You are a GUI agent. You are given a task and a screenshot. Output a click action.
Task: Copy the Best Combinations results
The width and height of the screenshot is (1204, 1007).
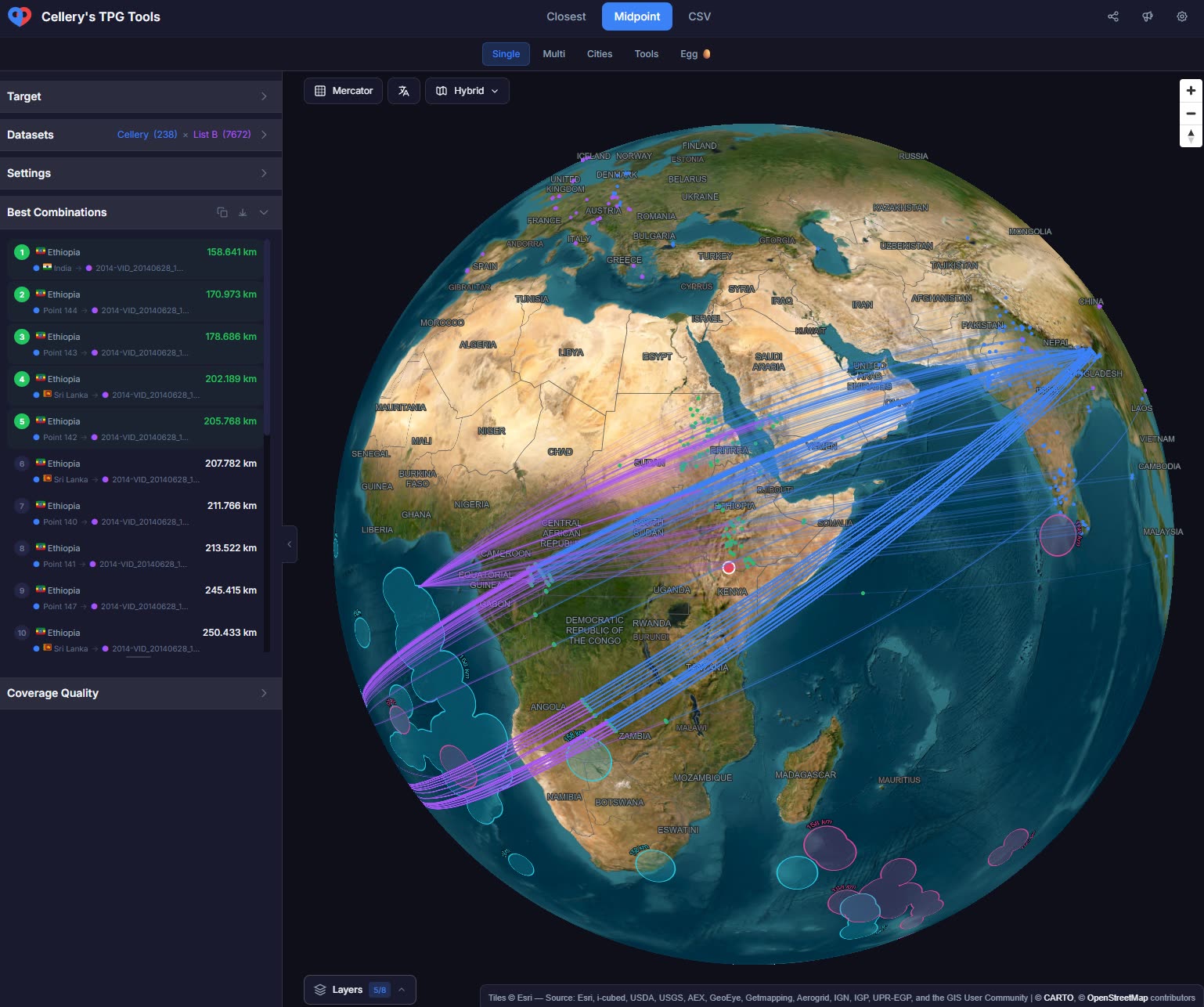tap(222, 212)
